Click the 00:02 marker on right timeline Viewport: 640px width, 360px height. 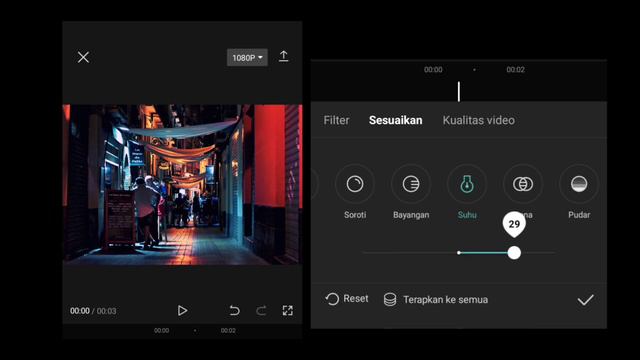[x=516, y=70]
